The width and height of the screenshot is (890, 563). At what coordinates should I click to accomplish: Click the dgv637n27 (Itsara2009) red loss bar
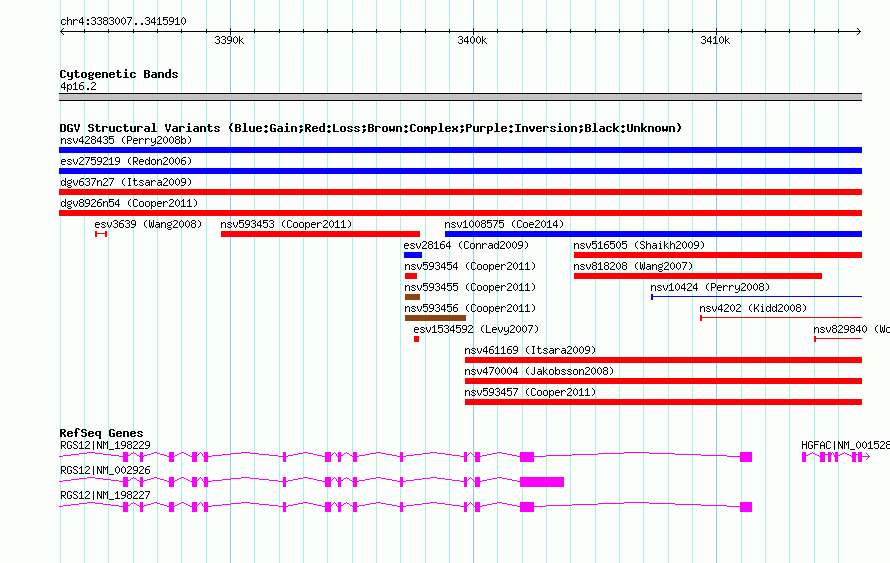[460, 192]
